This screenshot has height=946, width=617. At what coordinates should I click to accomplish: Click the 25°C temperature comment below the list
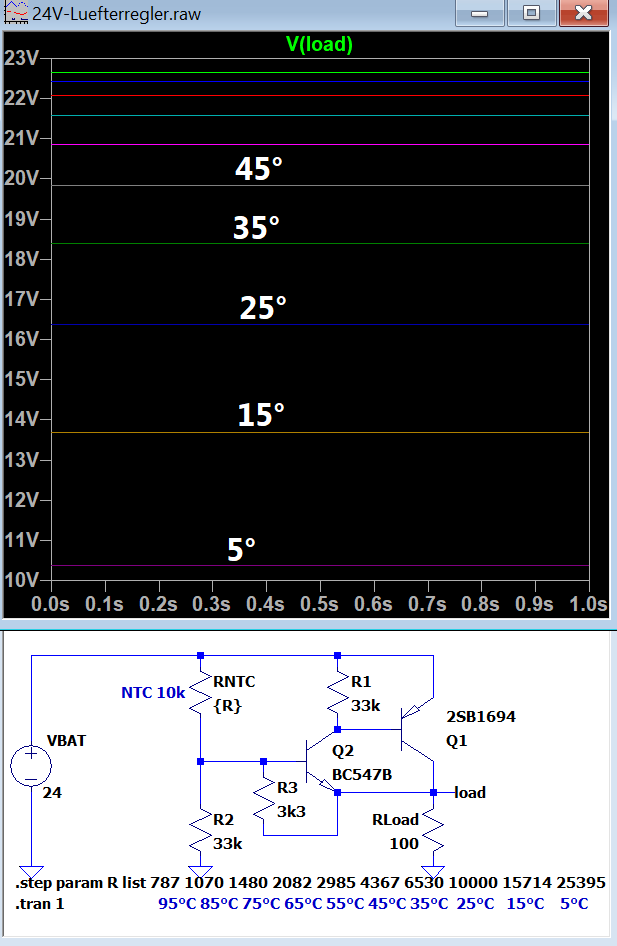click(x=475, y=904)
